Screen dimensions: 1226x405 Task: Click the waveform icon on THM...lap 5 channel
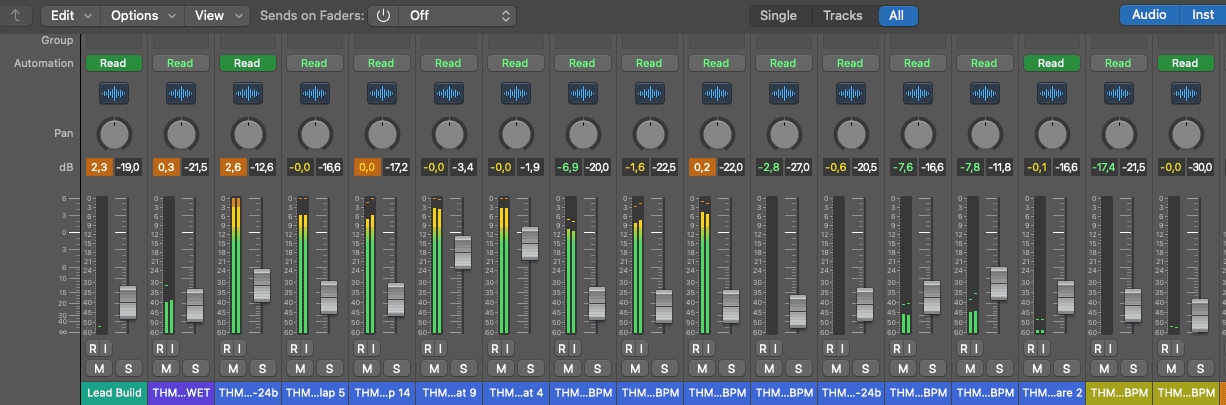[x=314, y=94]
